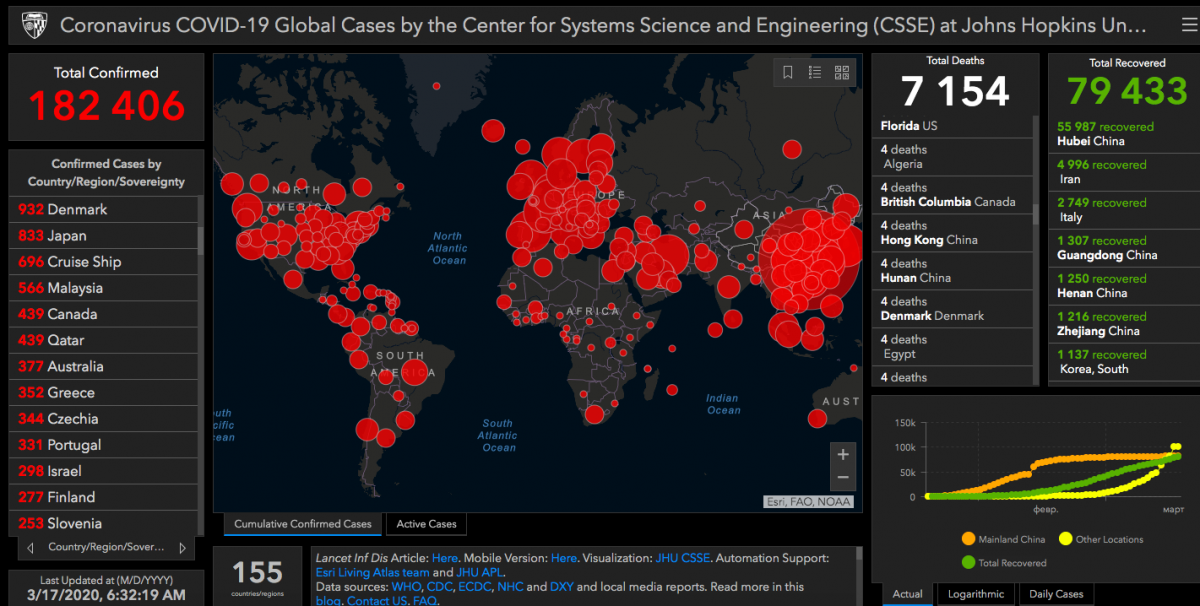Viewport: 1200px width, 606px height.
Task: Select the Logarithmic chart tab
Action: (x=976, y=594)
